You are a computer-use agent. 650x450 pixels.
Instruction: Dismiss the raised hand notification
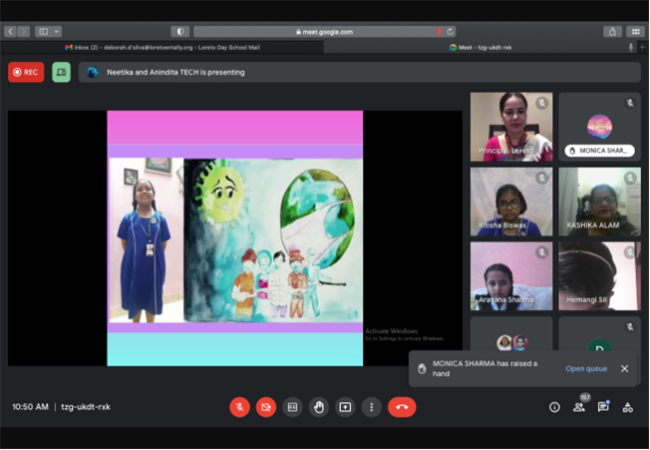point(624,368)
